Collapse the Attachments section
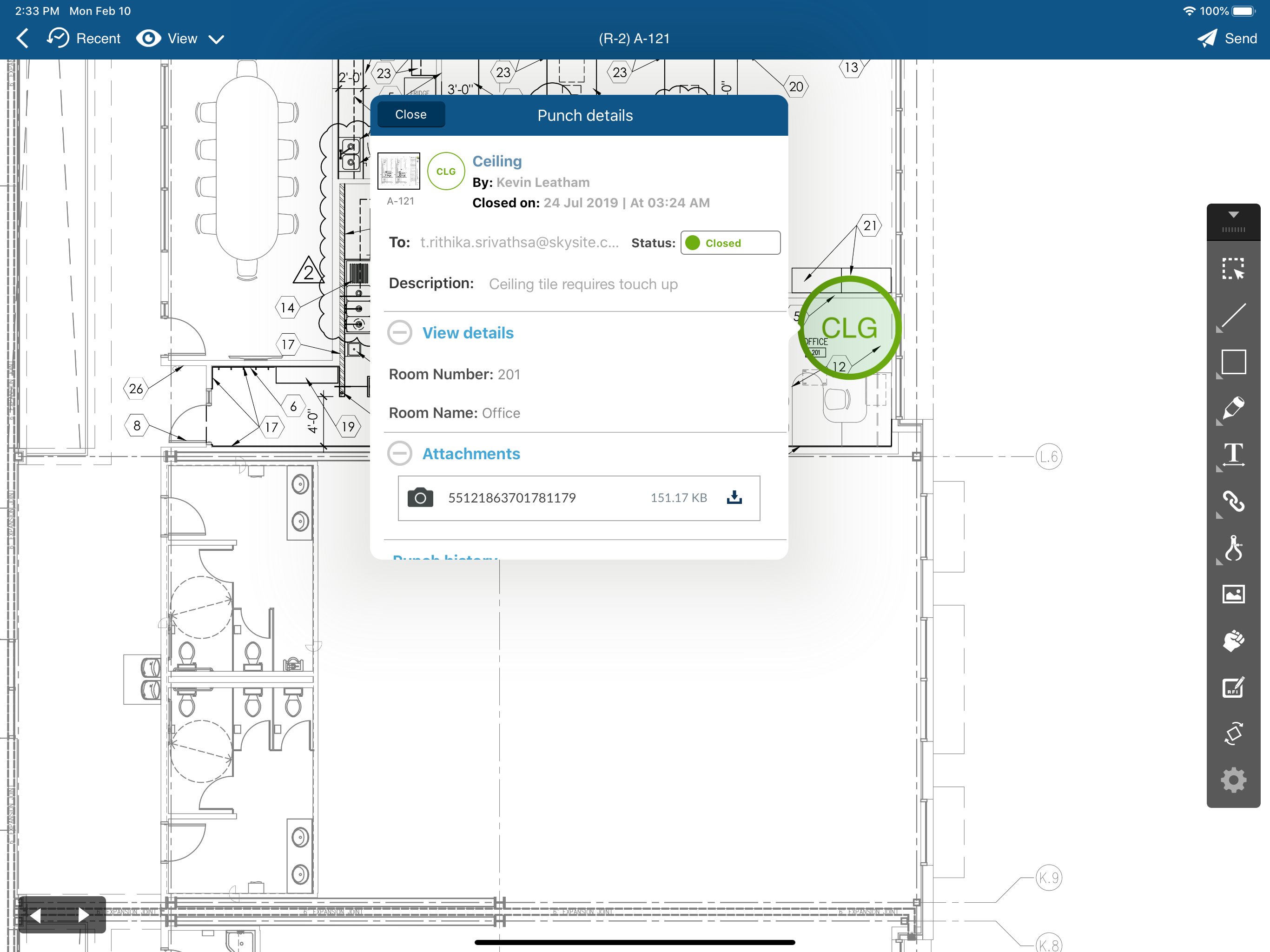This screenshot has height=952, width=1270. click(x=399, y=453)
